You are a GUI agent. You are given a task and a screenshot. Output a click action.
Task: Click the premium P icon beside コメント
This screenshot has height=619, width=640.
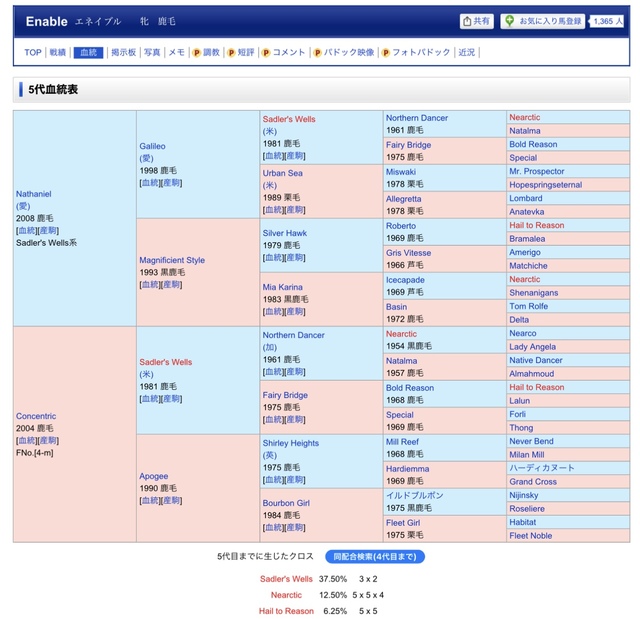point(266,53)
